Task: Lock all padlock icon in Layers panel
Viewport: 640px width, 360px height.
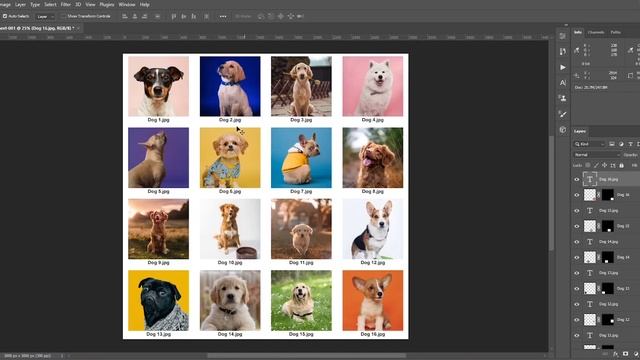Action: pyautogui.click(x=622, y=165)
